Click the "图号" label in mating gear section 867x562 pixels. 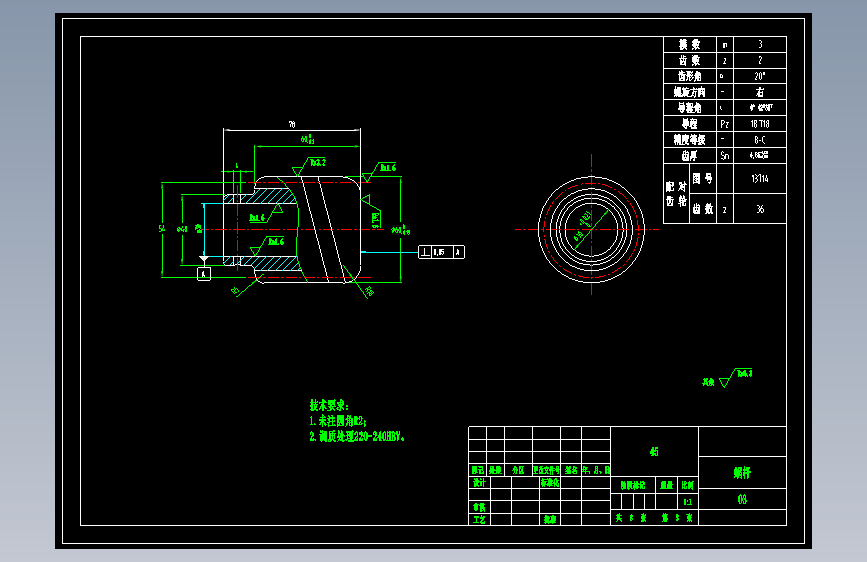click(702, 178)
